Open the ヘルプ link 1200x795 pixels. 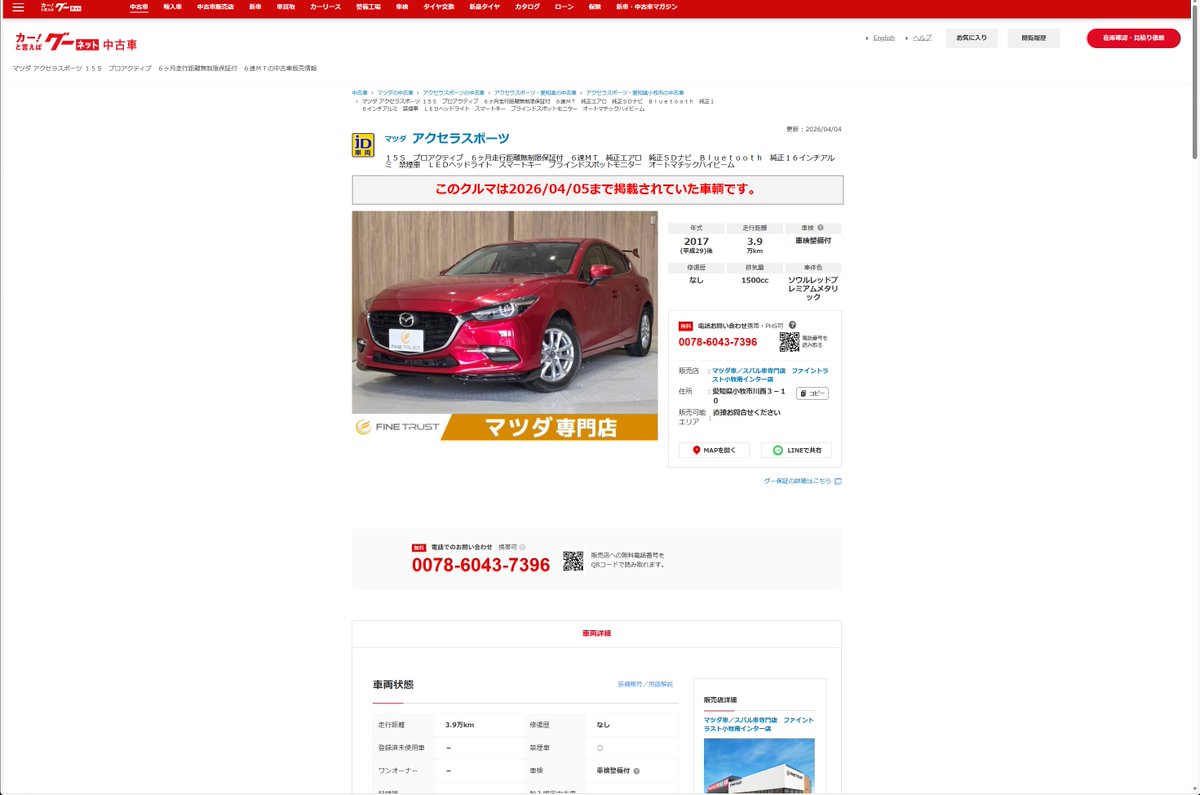coord(921,38)
